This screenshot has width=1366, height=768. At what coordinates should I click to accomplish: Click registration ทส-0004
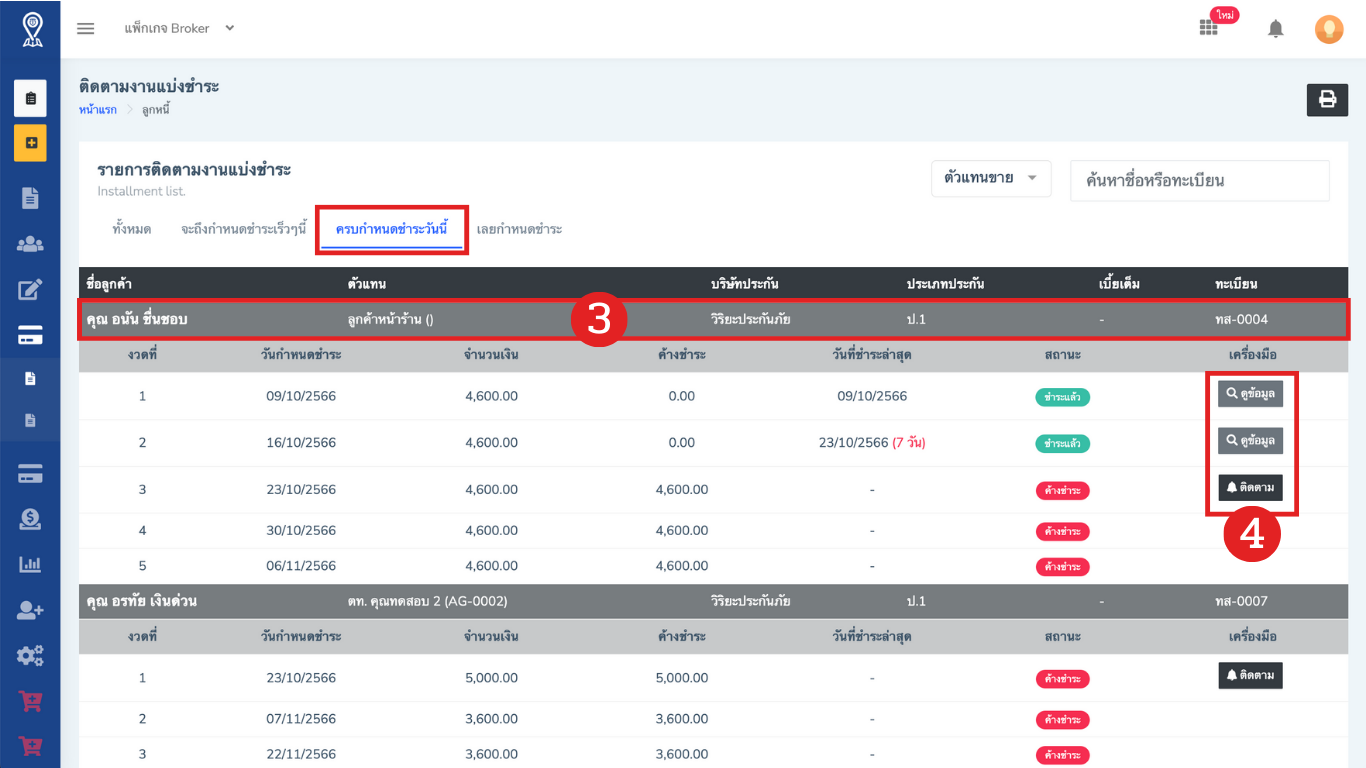pos(1240,320)
